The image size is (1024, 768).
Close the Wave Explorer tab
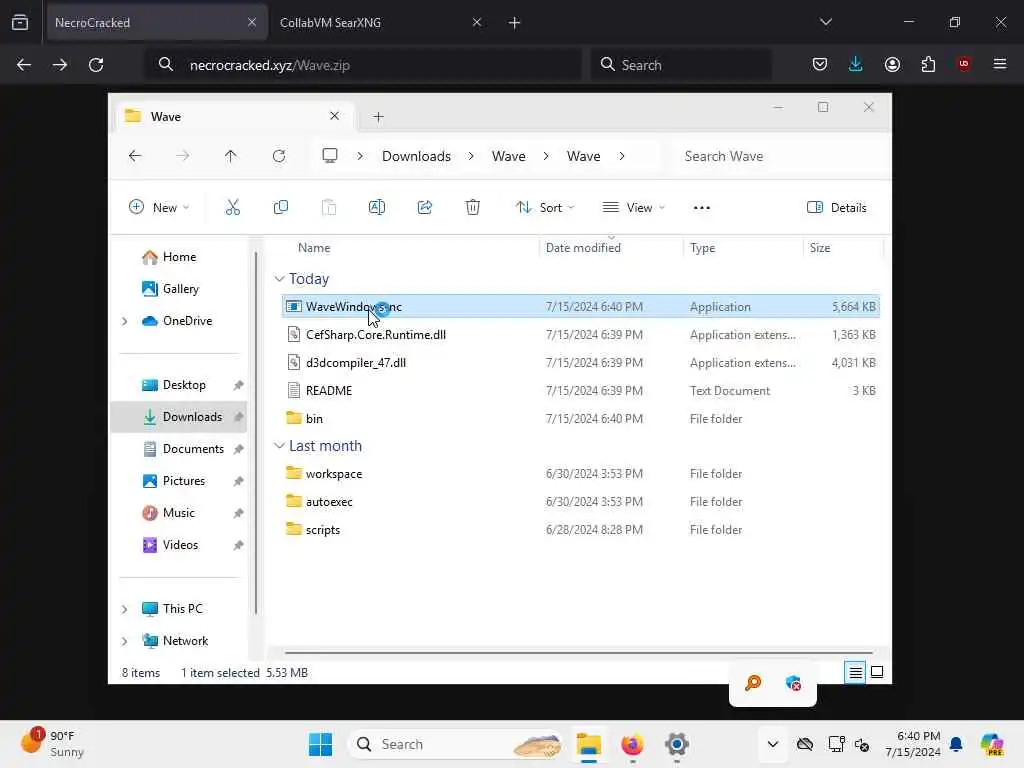pos(334,116)
